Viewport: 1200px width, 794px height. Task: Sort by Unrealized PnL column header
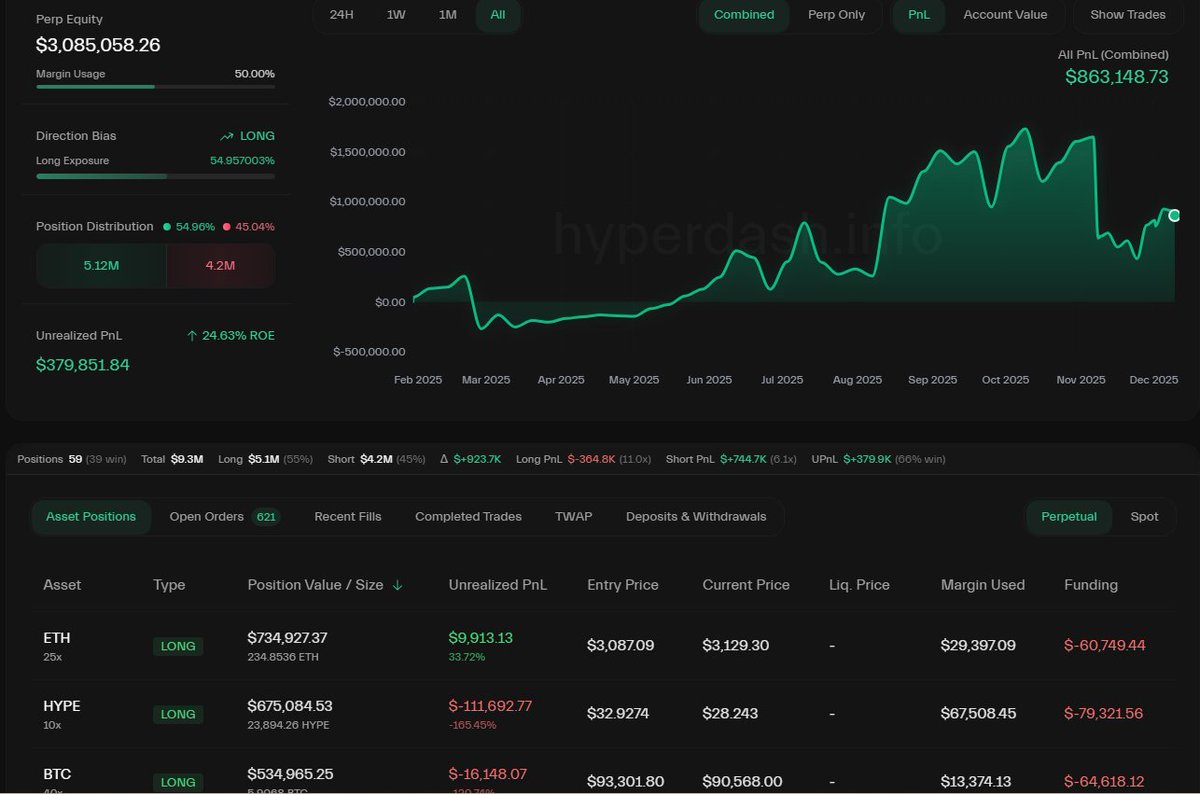[498, 585]
